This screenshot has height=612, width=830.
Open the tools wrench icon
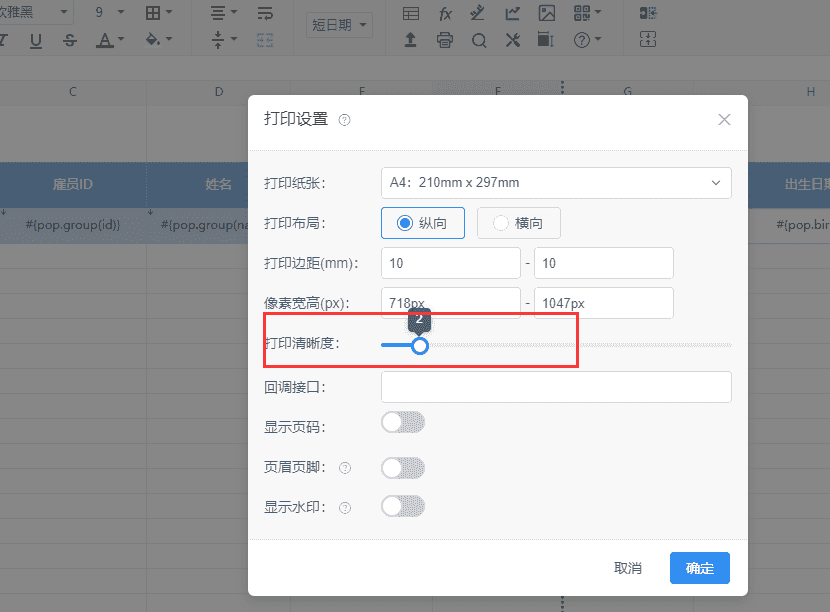[512, 40]
